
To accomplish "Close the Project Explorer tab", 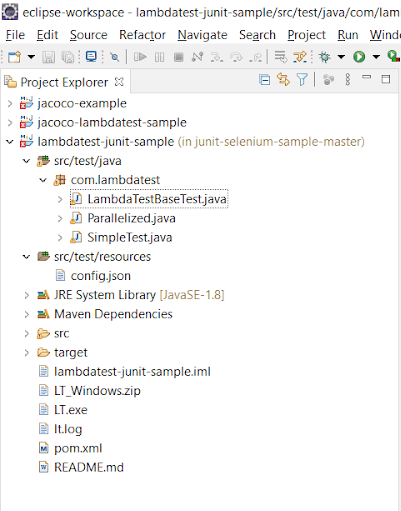I will (119, 82).
